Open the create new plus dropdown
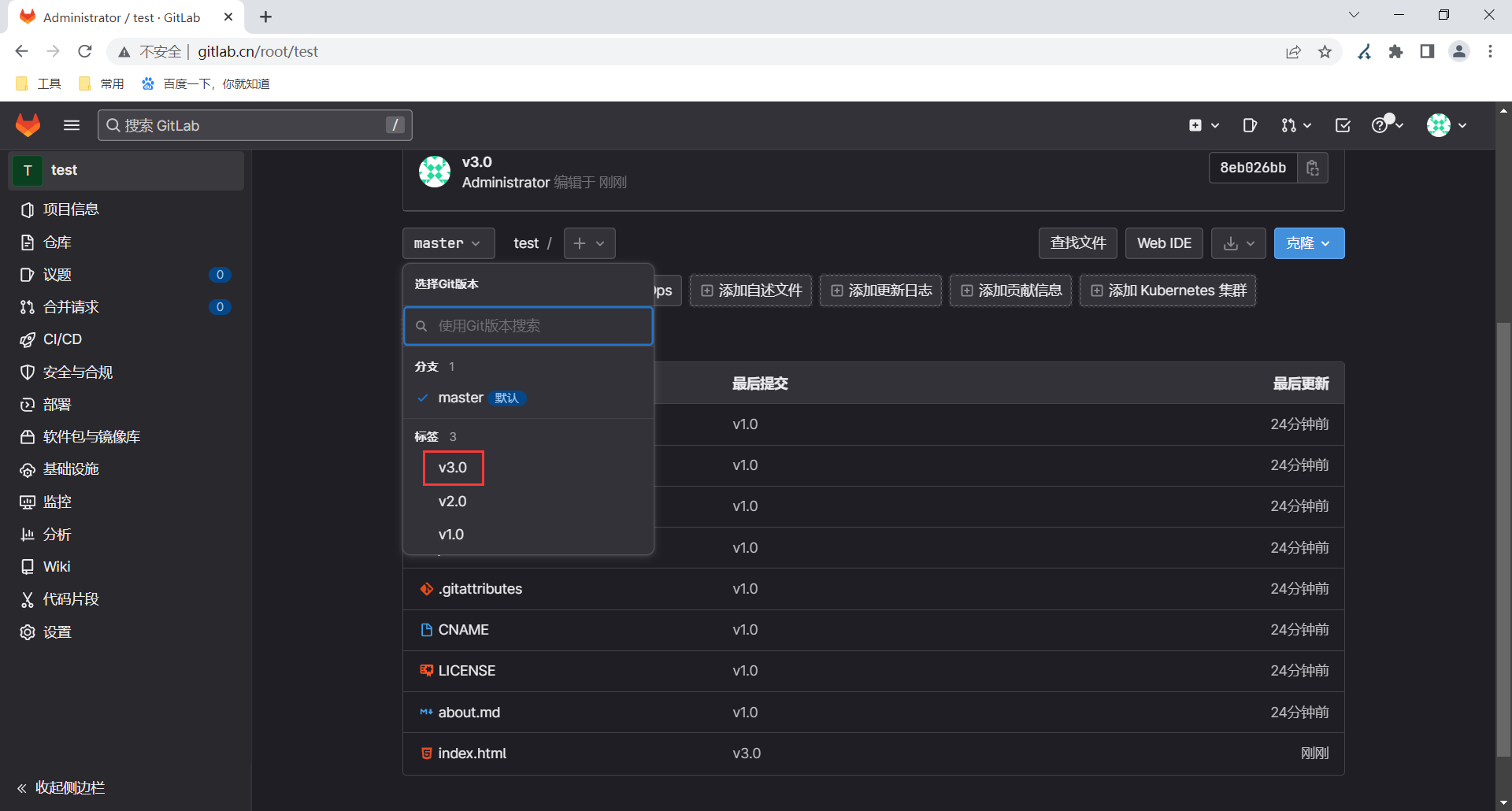The image size is (1512, 811). click(x=1203, y=125)
